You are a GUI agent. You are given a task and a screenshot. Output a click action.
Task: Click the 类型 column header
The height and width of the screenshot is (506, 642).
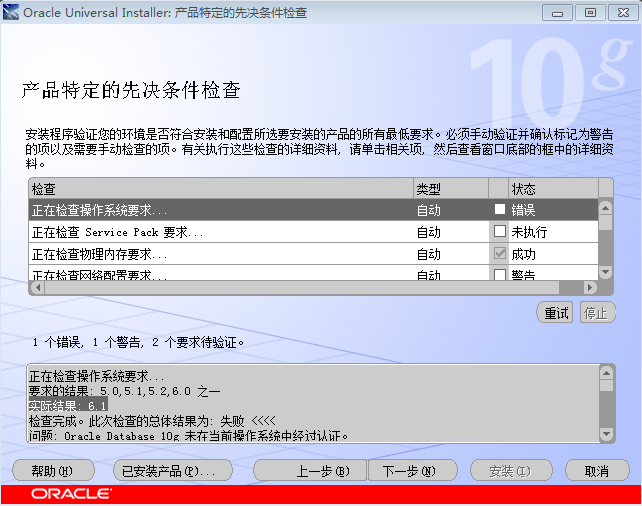click(451, 189)
